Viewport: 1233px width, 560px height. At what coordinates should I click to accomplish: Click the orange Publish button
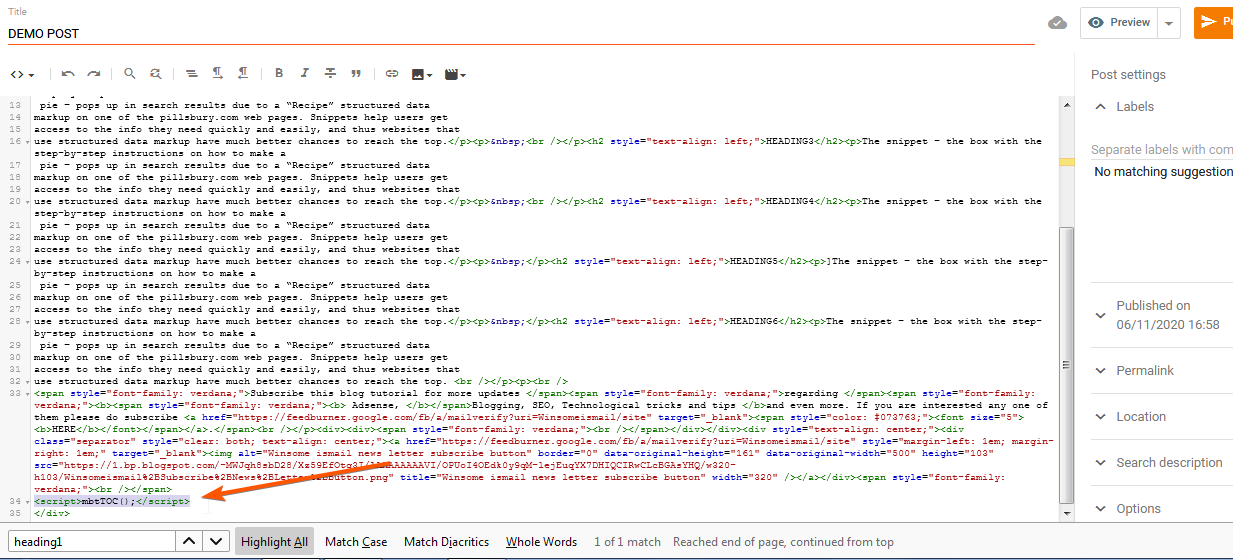(1213, 22)
